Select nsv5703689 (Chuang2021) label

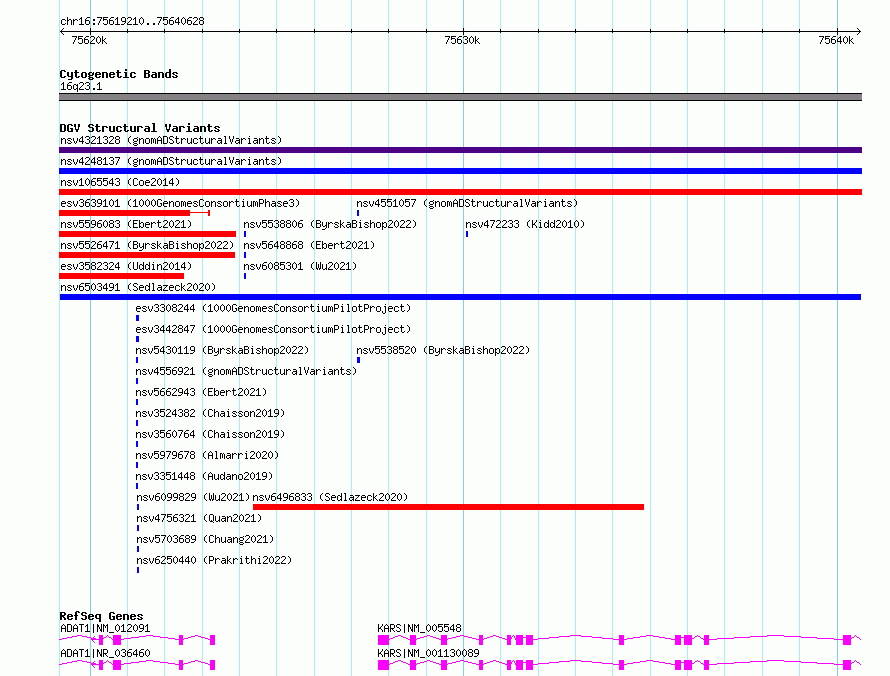pos(205,539)
